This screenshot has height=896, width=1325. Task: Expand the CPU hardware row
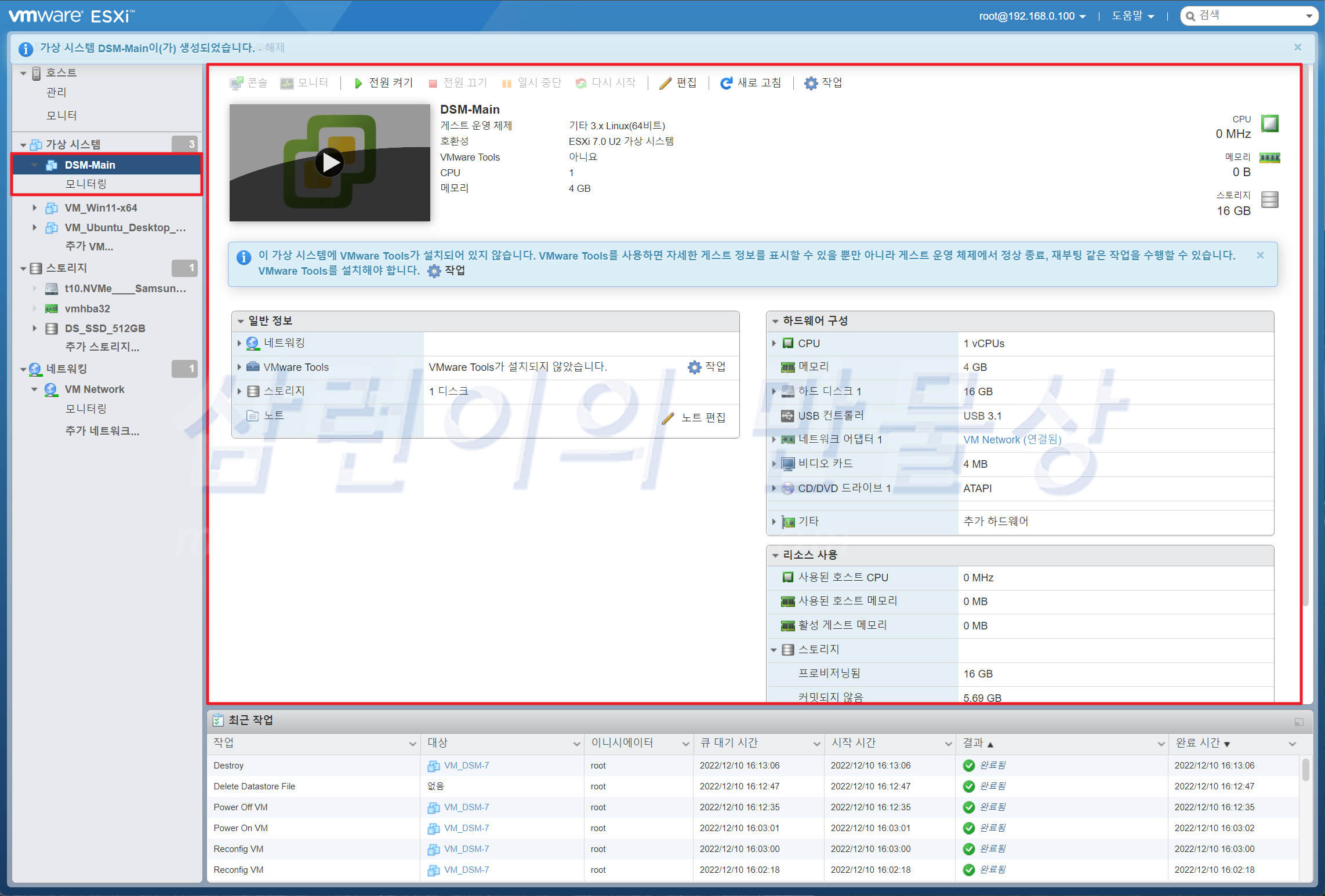774,343
